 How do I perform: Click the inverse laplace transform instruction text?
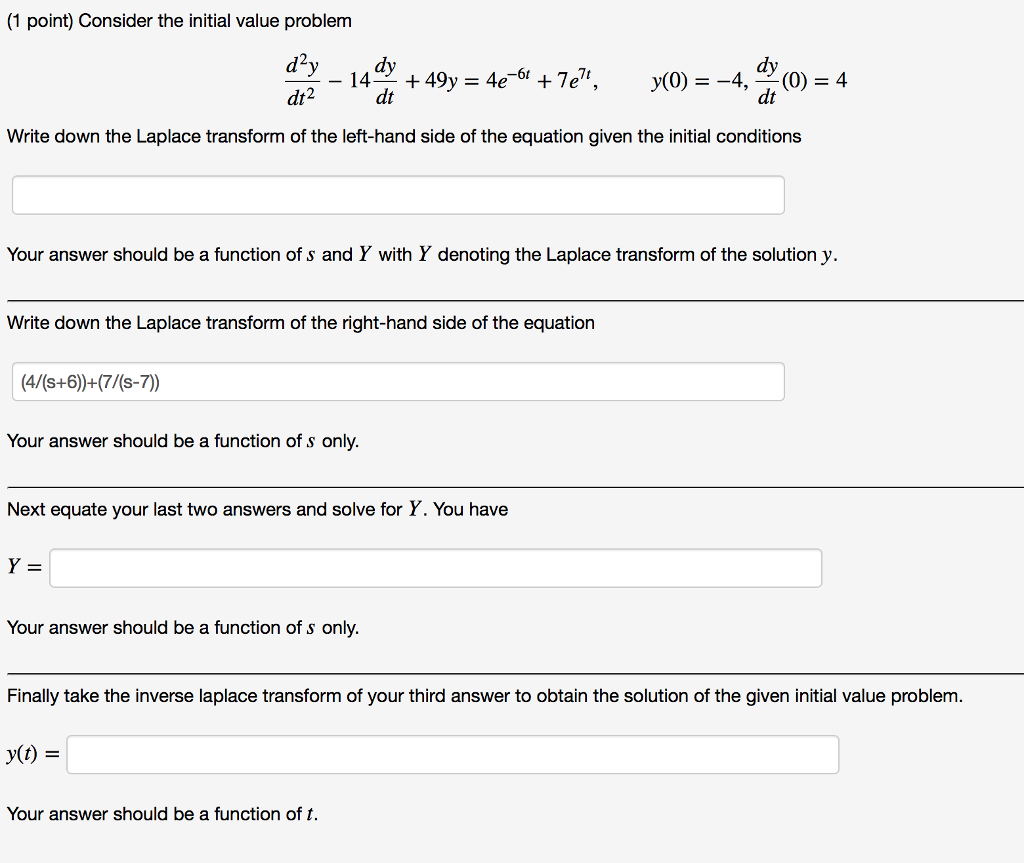click(485, 695)
